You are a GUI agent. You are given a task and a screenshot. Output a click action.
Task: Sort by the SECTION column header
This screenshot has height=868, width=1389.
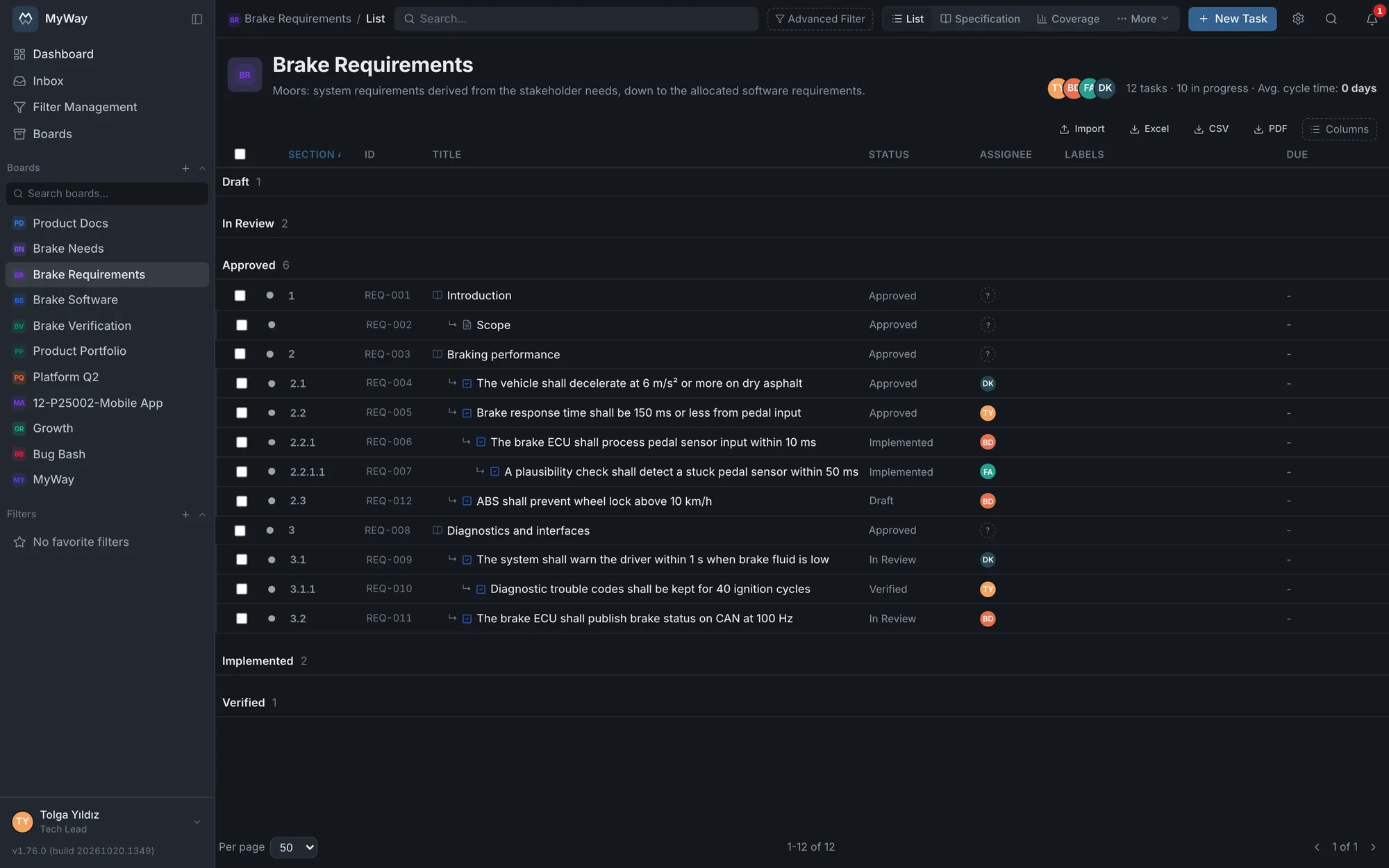(314, 154)
